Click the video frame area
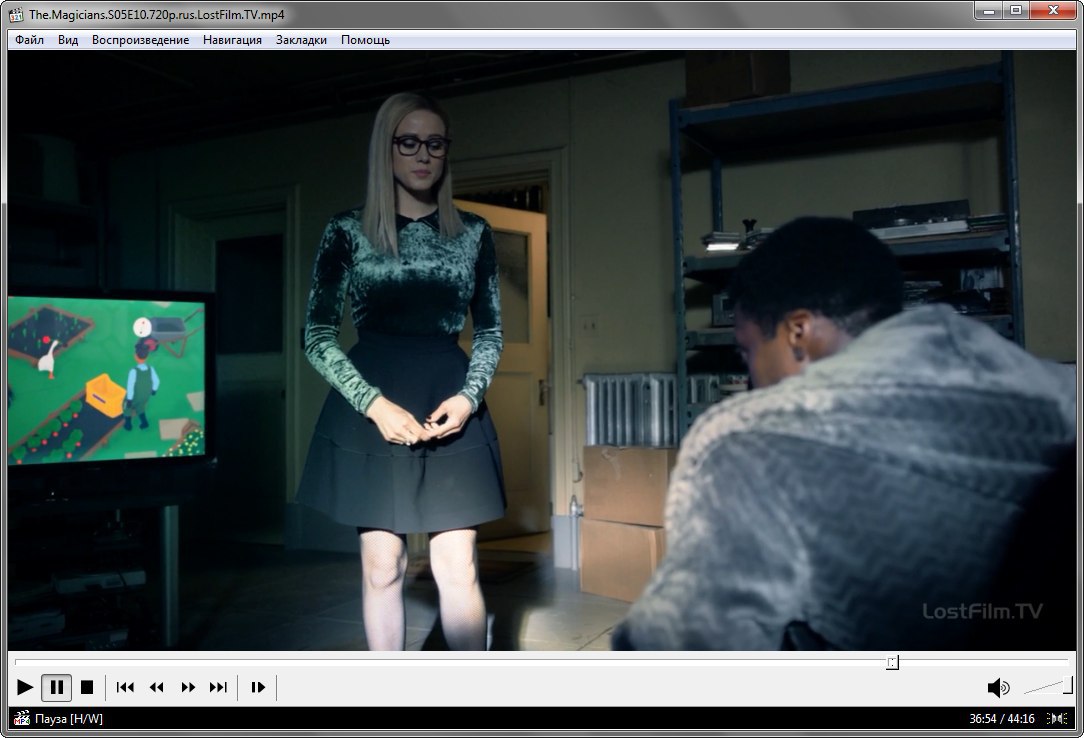The image size is (1084, 738). (542, 350)
